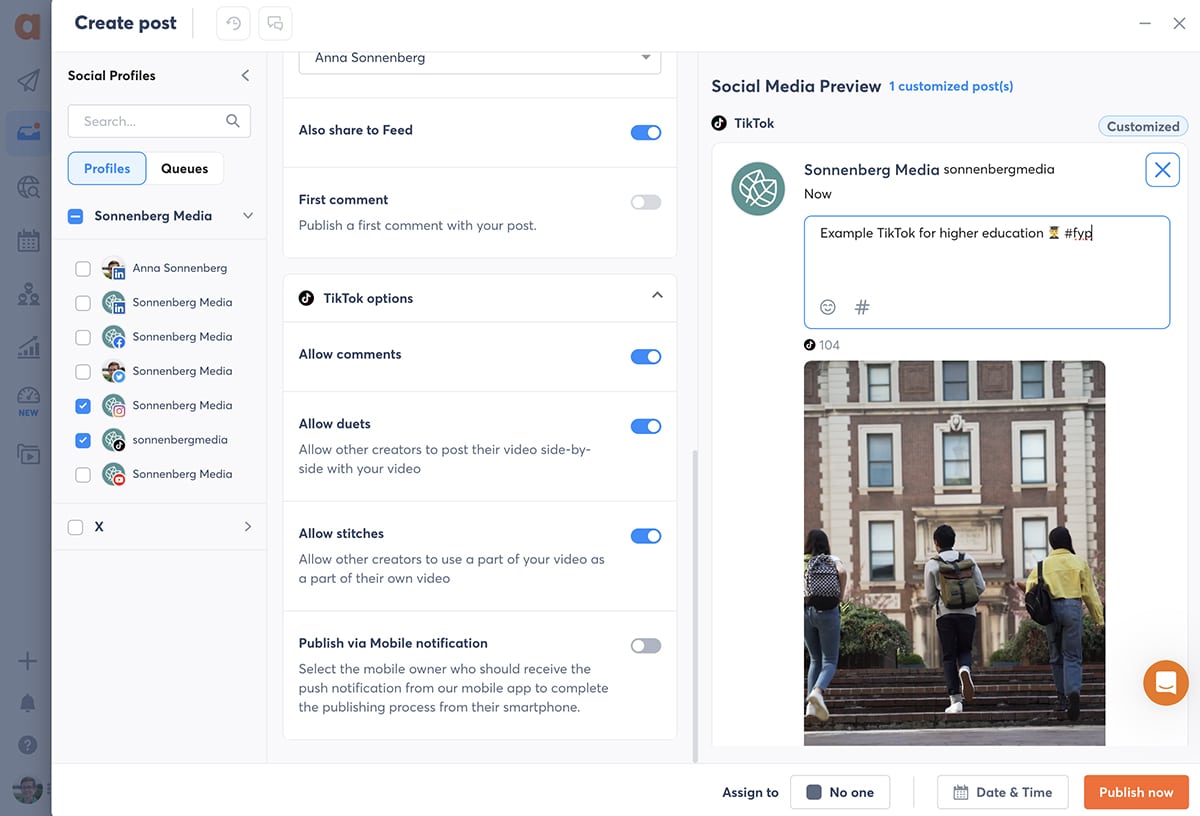1200x816 pixels.
Task: Click the 104 character counter
Action: 822,345
